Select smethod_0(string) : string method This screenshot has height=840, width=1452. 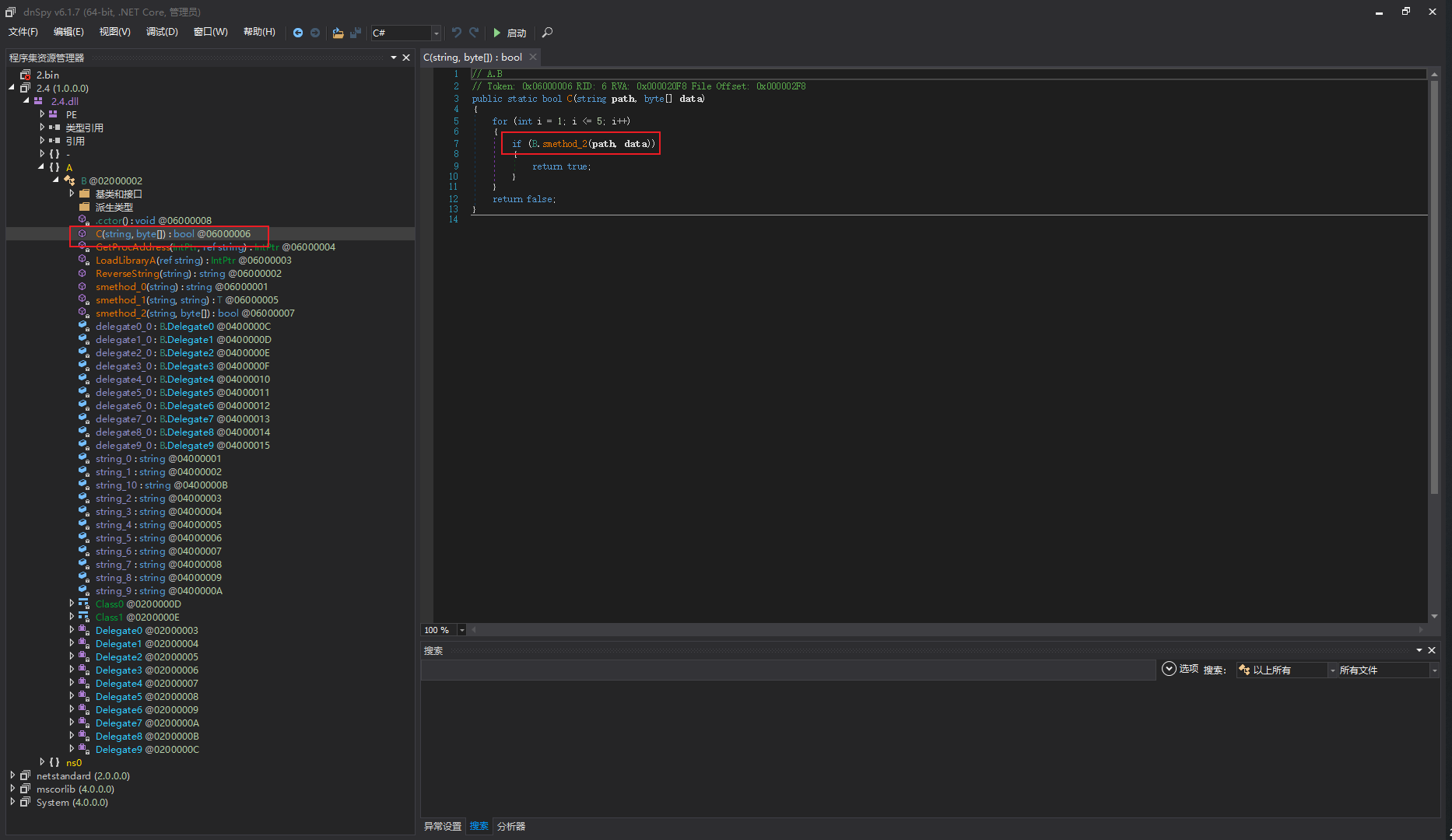[181, 286]
